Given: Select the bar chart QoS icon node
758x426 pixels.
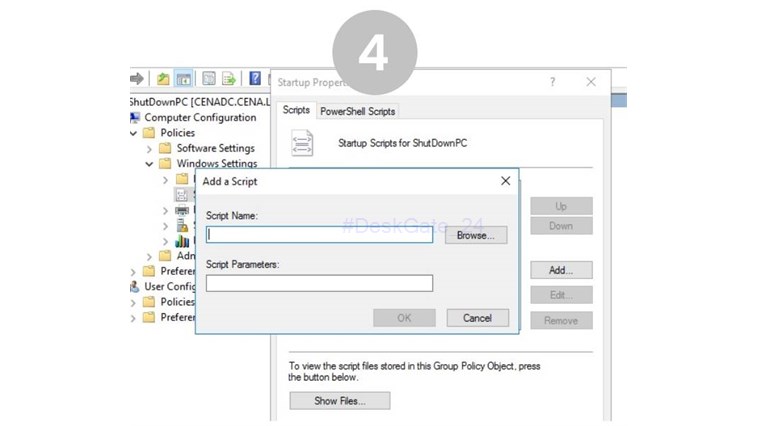Looking at the screenshot, I should pos(182,241).
